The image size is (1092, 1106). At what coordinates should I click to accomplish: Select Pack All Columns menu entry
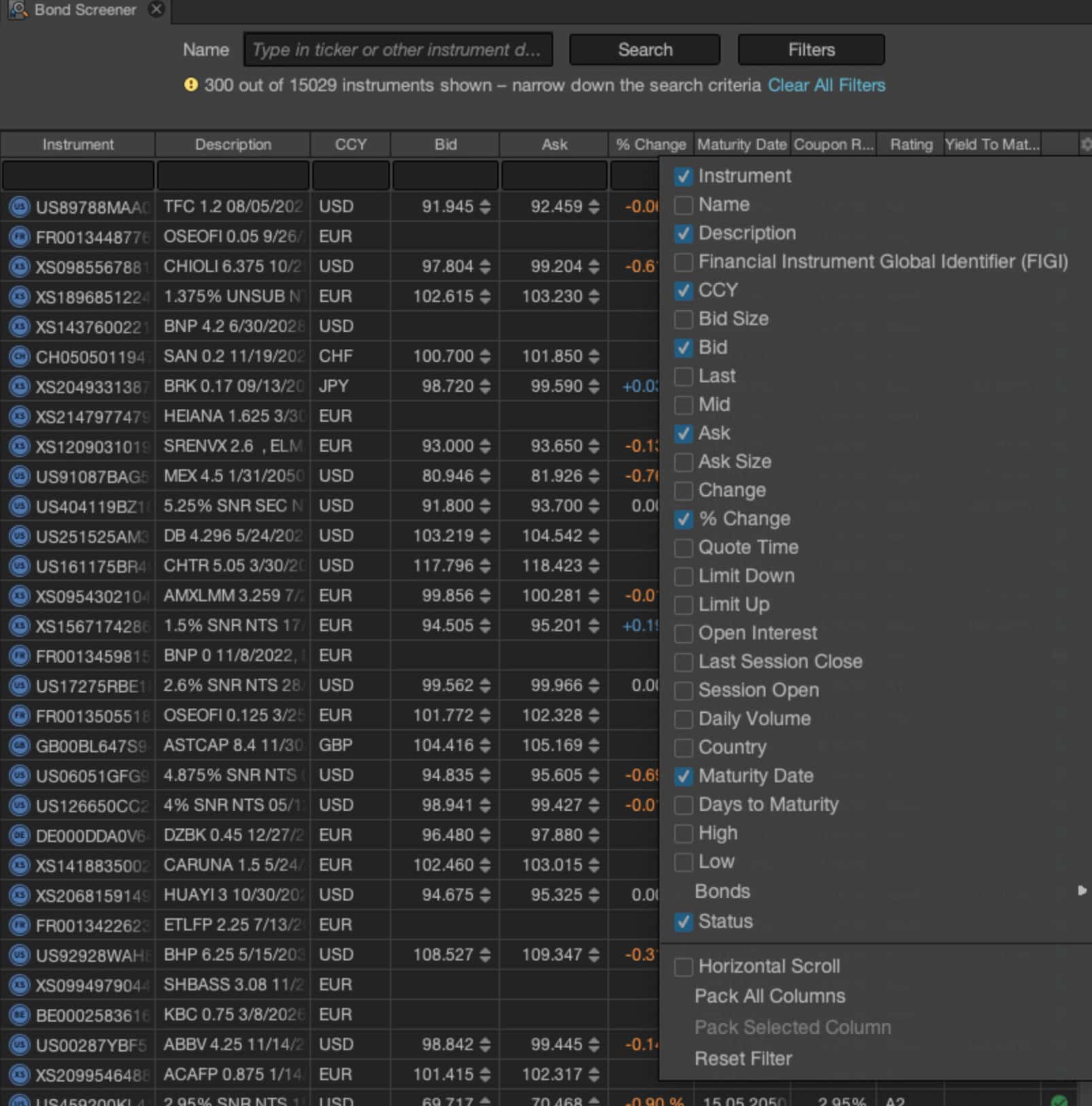point(770,996)
